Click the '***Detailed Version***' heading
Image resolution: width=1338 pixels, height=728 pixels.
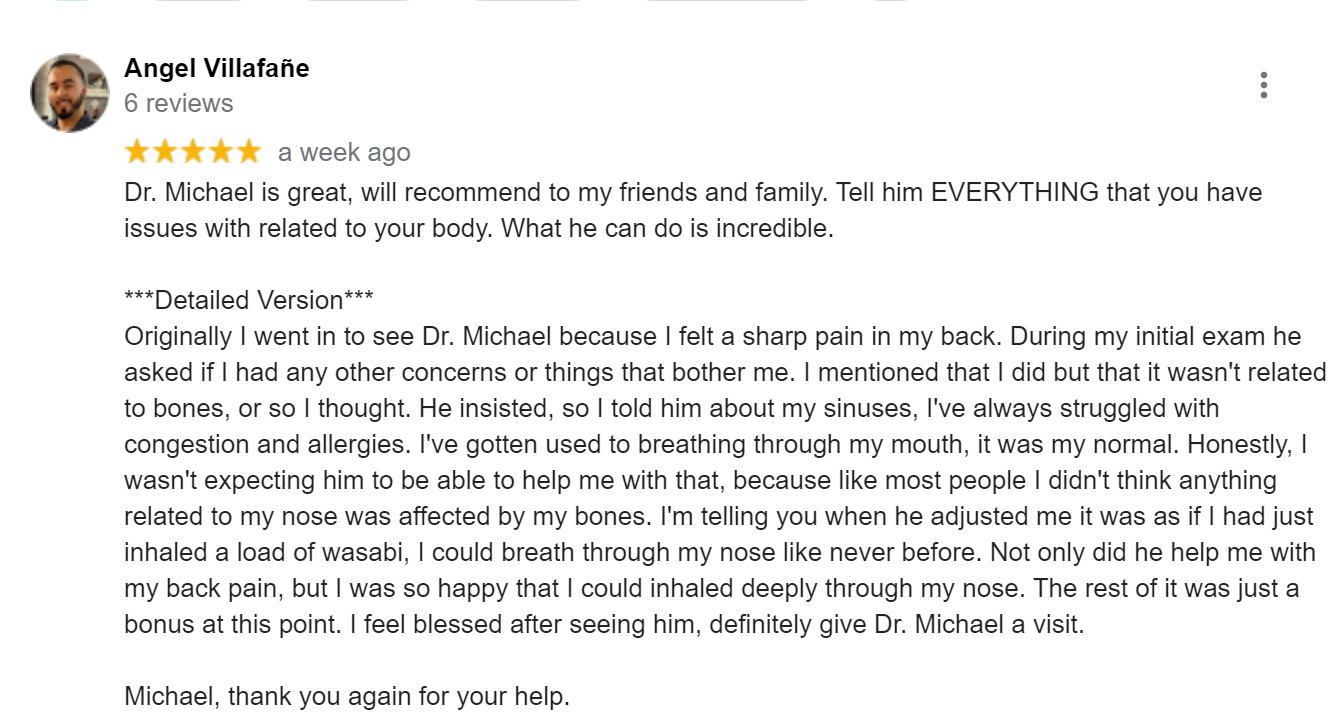click(x=249, y=300)
